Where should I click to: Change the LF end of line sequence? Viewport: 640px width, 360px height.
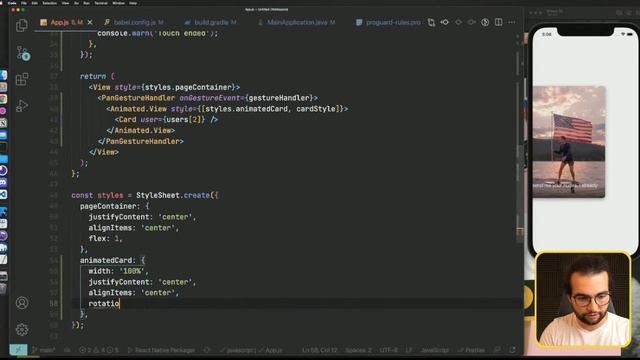click(409, 350)
